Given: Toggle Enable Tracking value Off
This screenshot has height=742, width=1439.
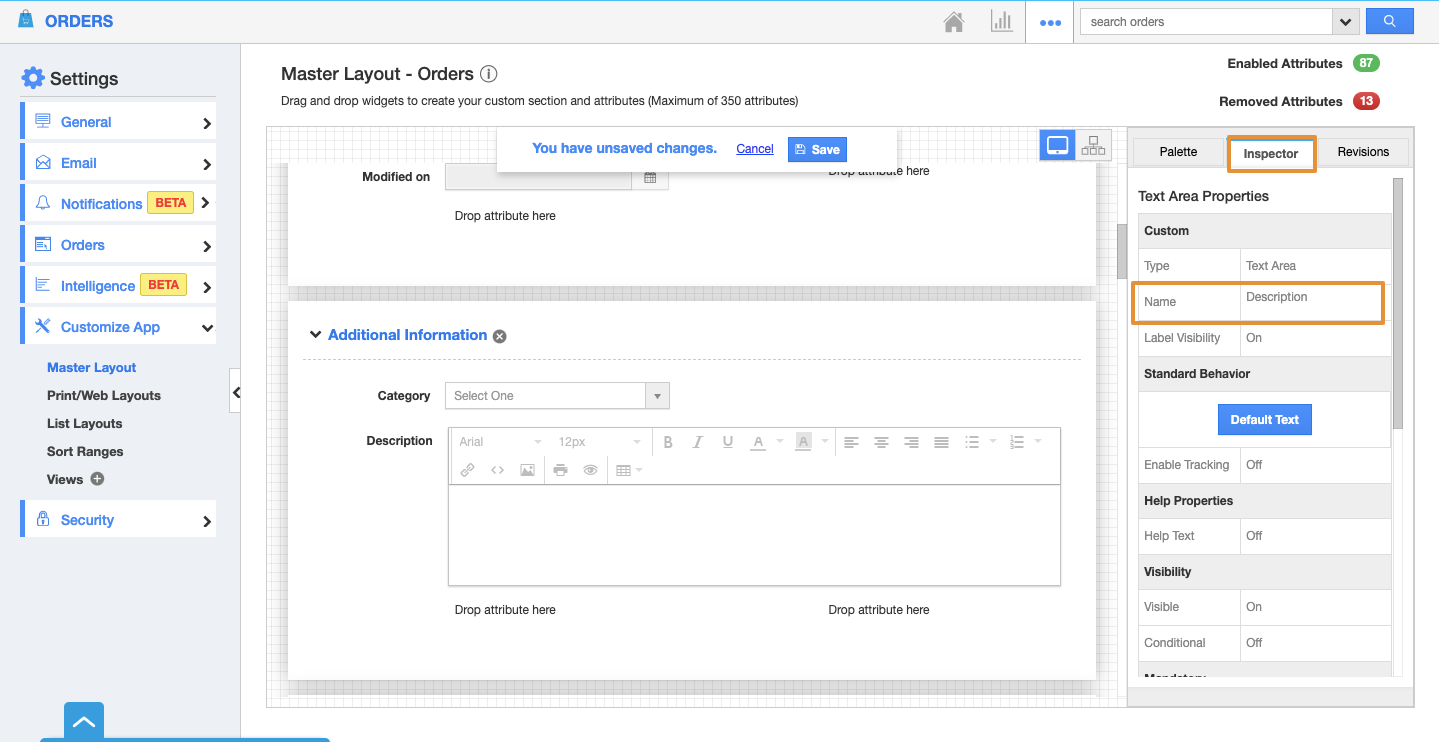Looking at the screenshot, I should click(1254, 465).
